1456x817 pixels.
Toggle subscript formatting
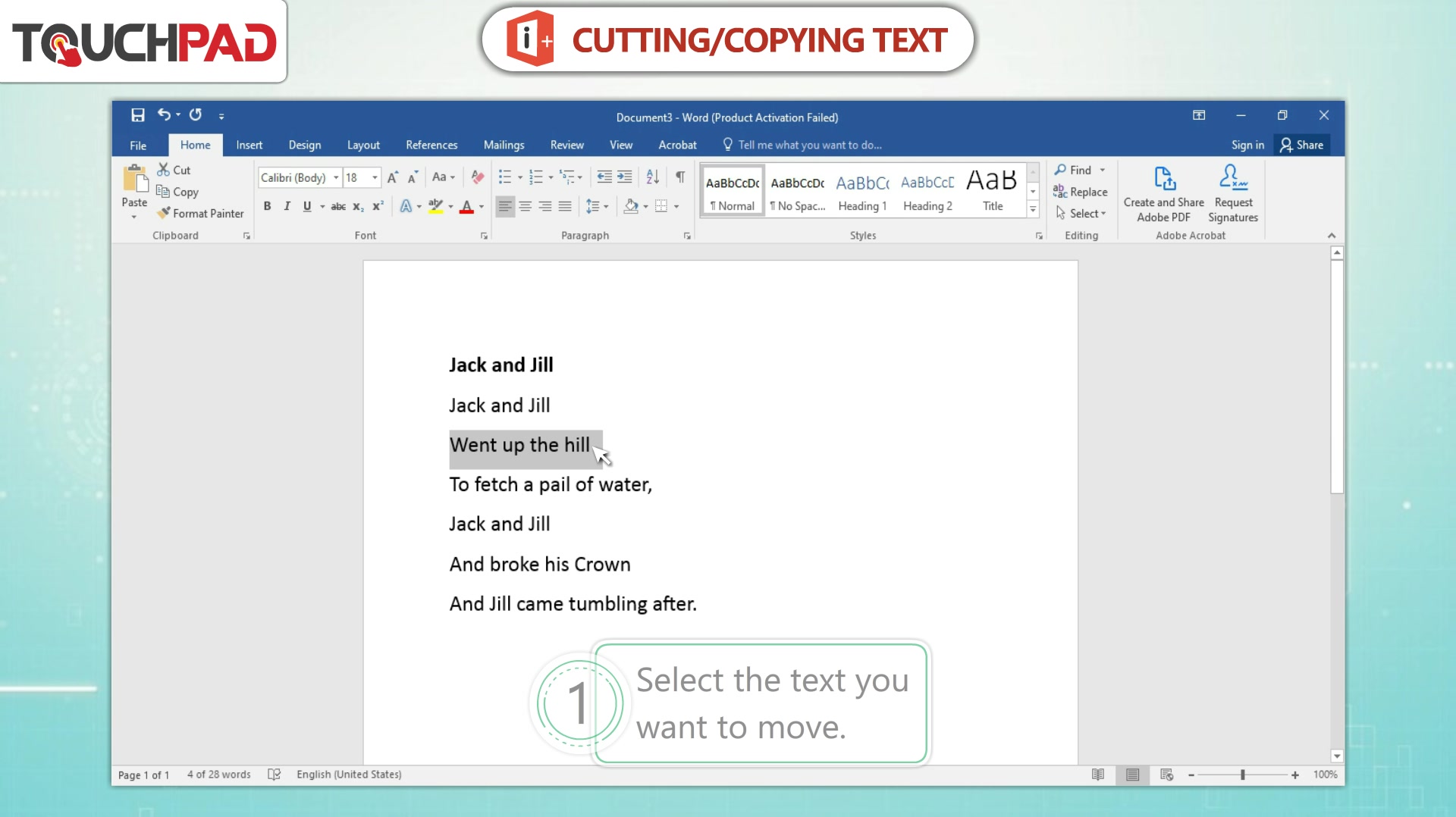[x=358, y=206]
